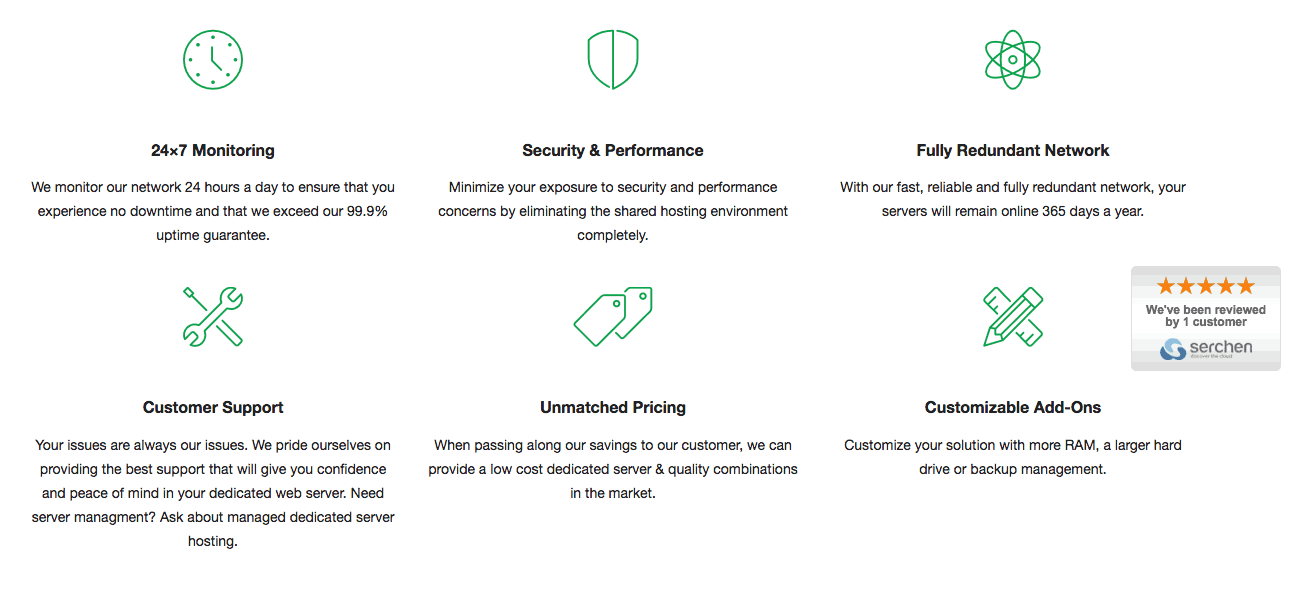Click the 99.9% uptime guarantee paragraph
The image size is (1313, 600).
click(213, 211)
